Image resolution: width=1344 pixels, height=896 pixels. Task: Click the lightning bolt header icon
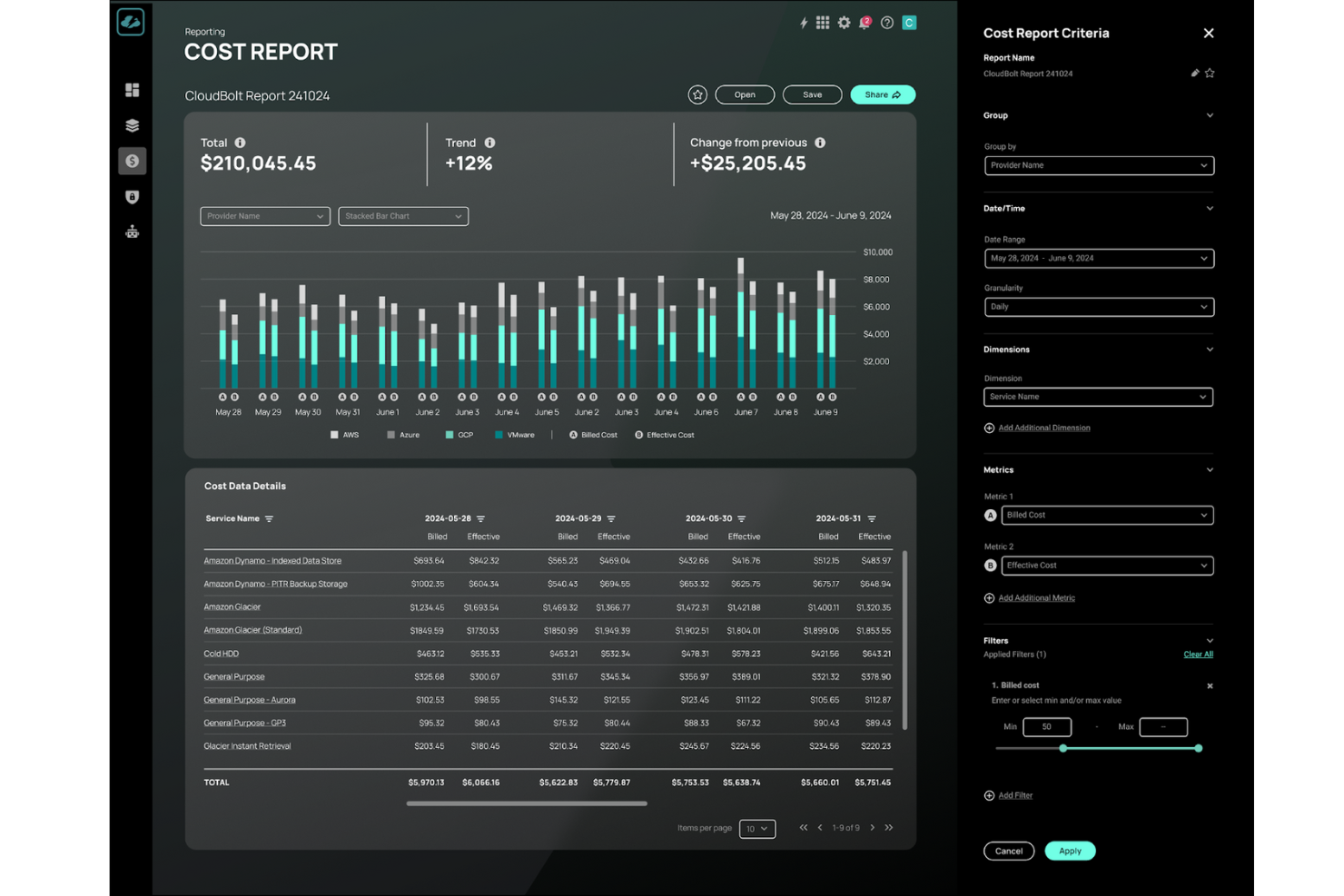[804, 23]
